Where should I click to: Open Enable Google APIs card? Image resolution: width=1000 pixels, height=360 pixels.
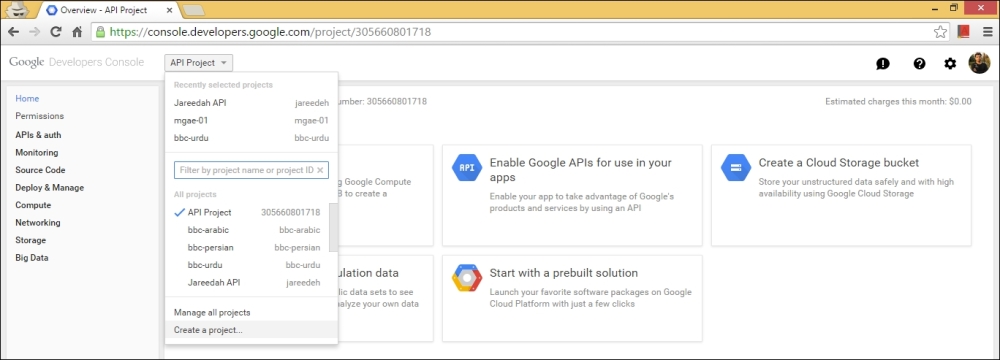tap(572, 195)
